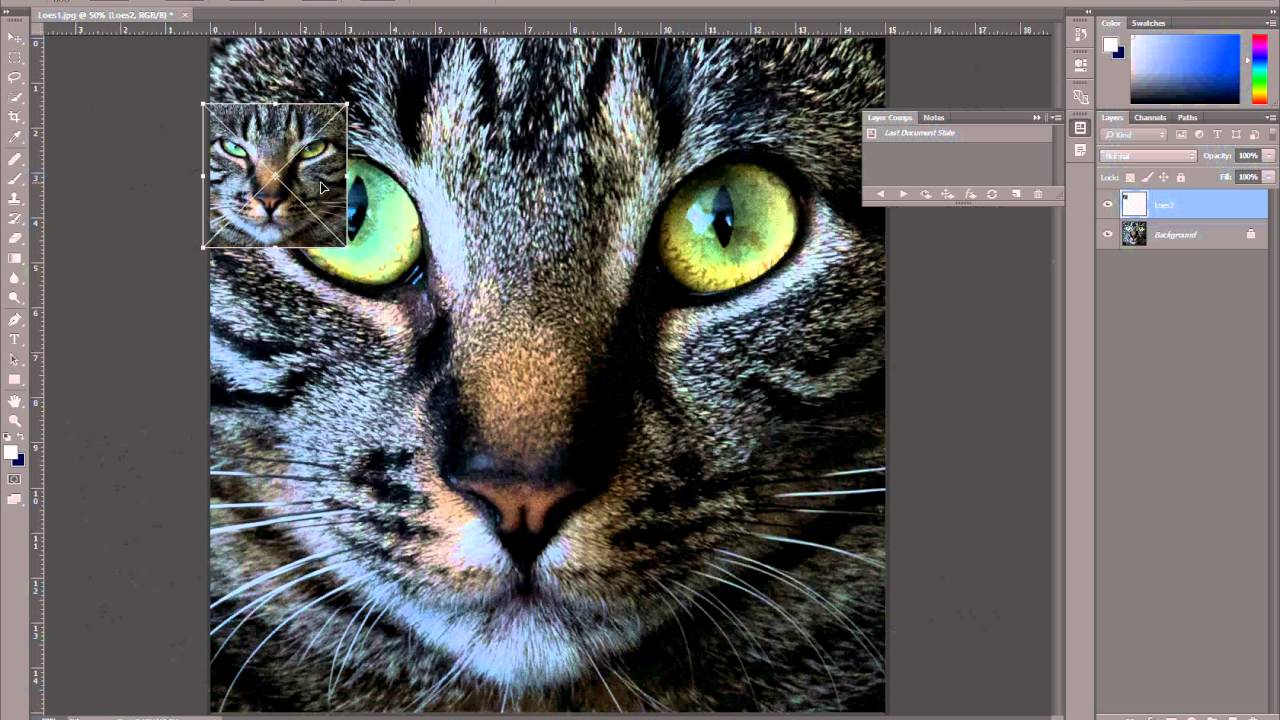Image resolution: width=1280 pixels, height=720 pixels.
Task: Create a new layer comp
Action: point(1016,194)
